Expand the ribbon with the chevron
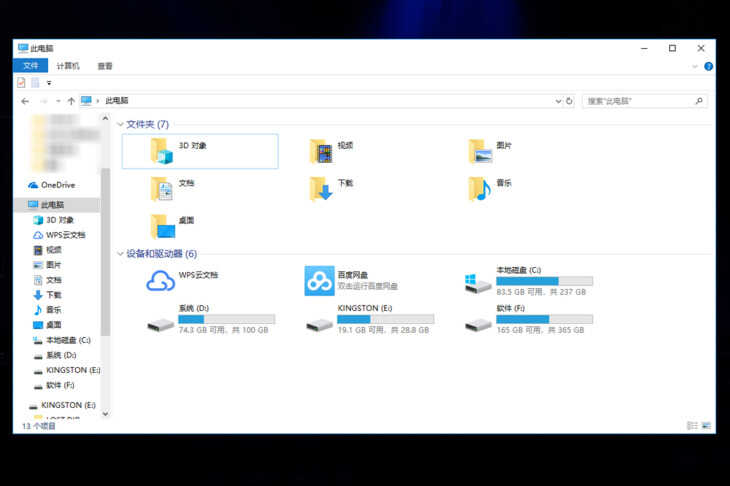This screenshot has height=486, width=730. point(695,66)
